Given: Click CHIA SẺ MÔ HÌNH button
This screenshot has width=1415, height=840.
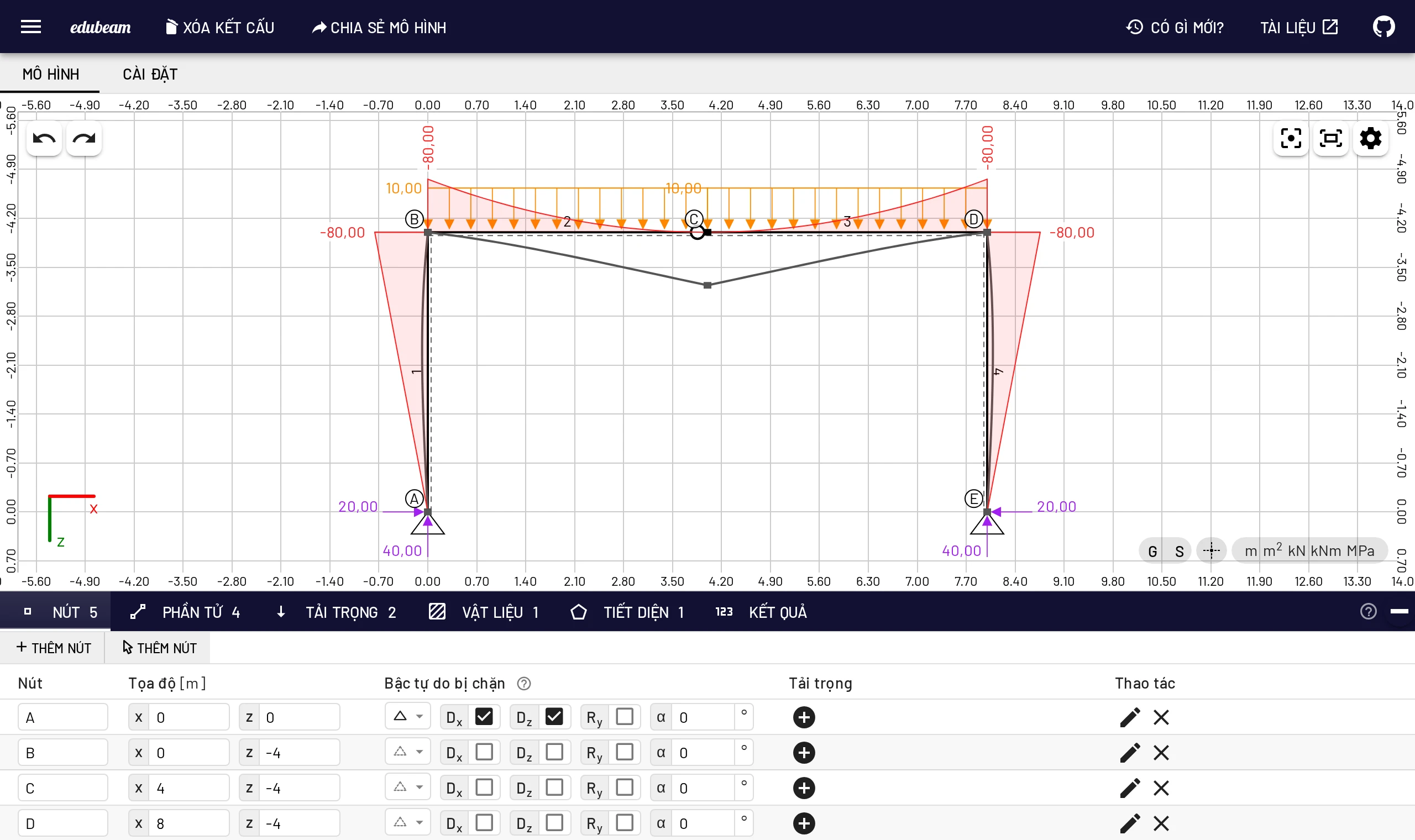Looking at the screenshot, I should 379,27.
